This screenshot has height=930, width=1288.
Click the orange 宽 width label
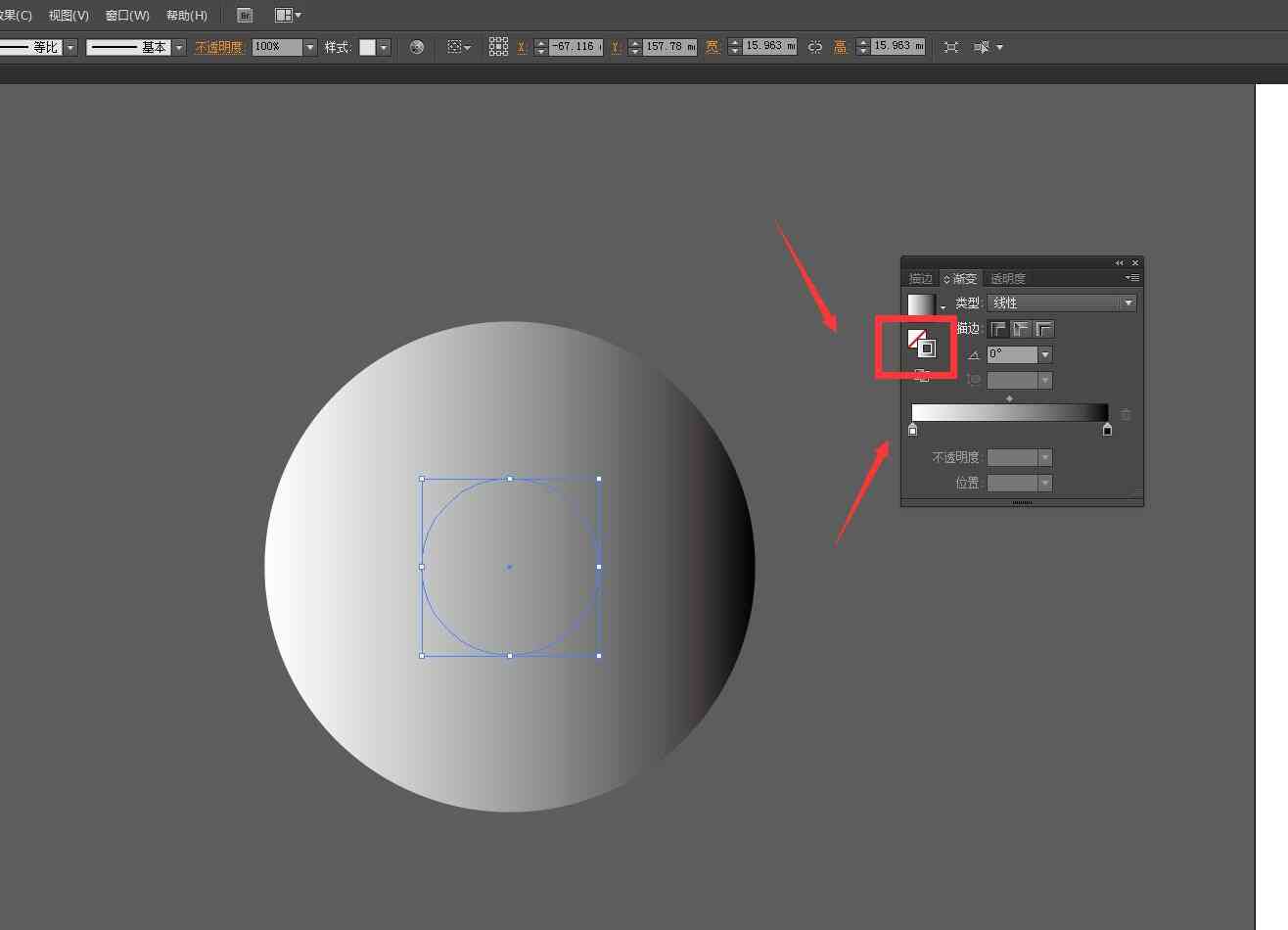click(x=713, y=47)
